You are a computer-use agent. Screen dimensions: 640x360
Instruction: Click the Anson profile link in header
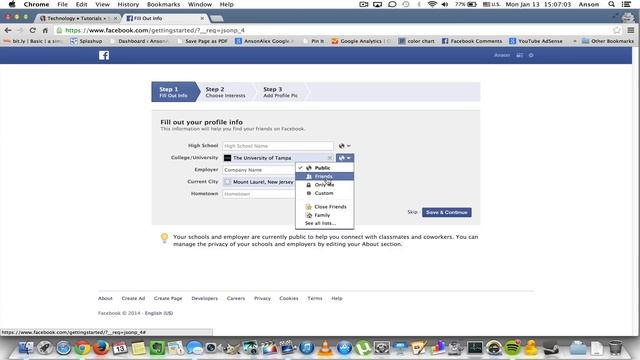pyautogui.click(x=502, y=55)
